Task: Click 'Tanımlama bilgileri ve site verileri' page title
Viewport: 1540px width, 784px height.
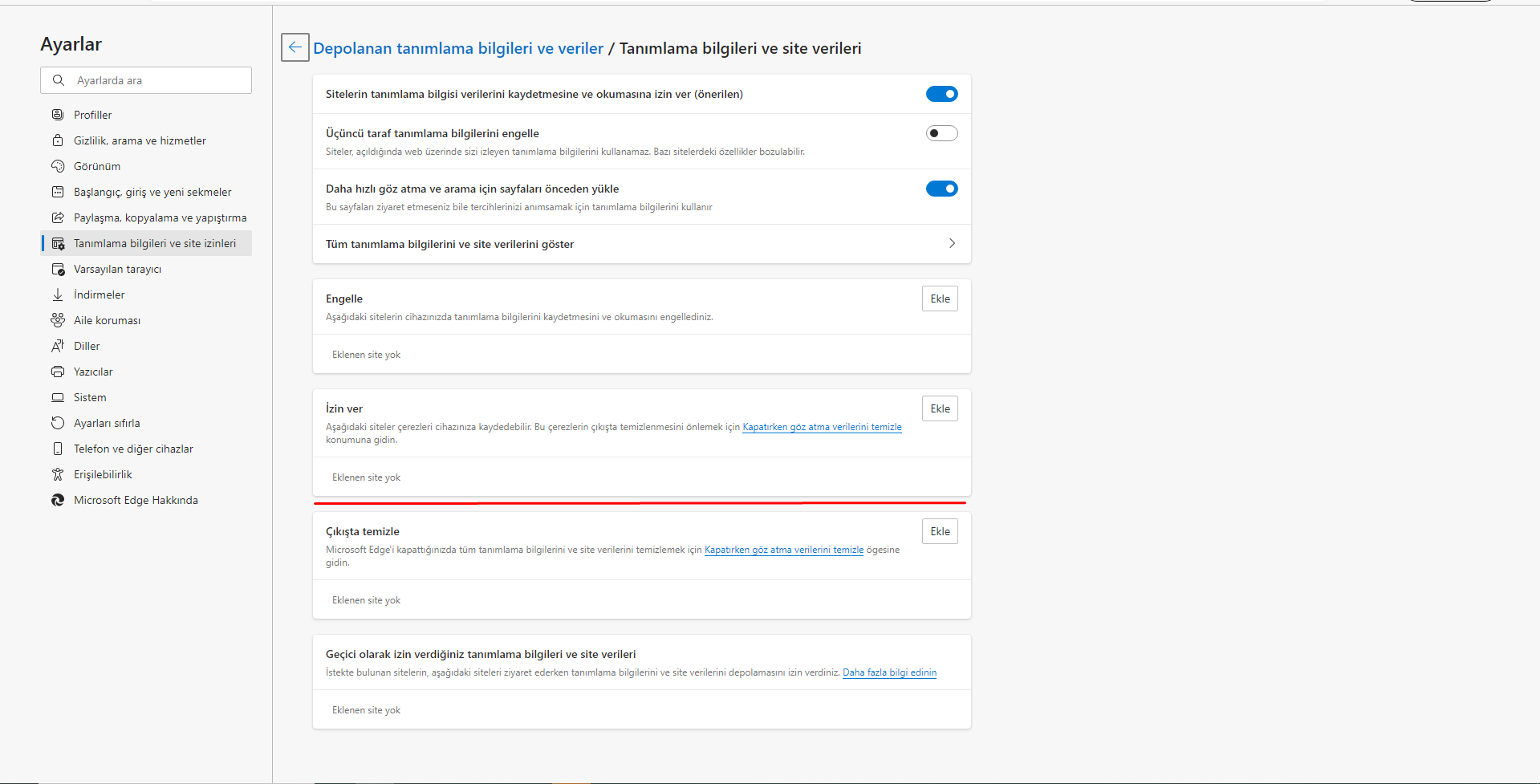Action: (740, 48)
